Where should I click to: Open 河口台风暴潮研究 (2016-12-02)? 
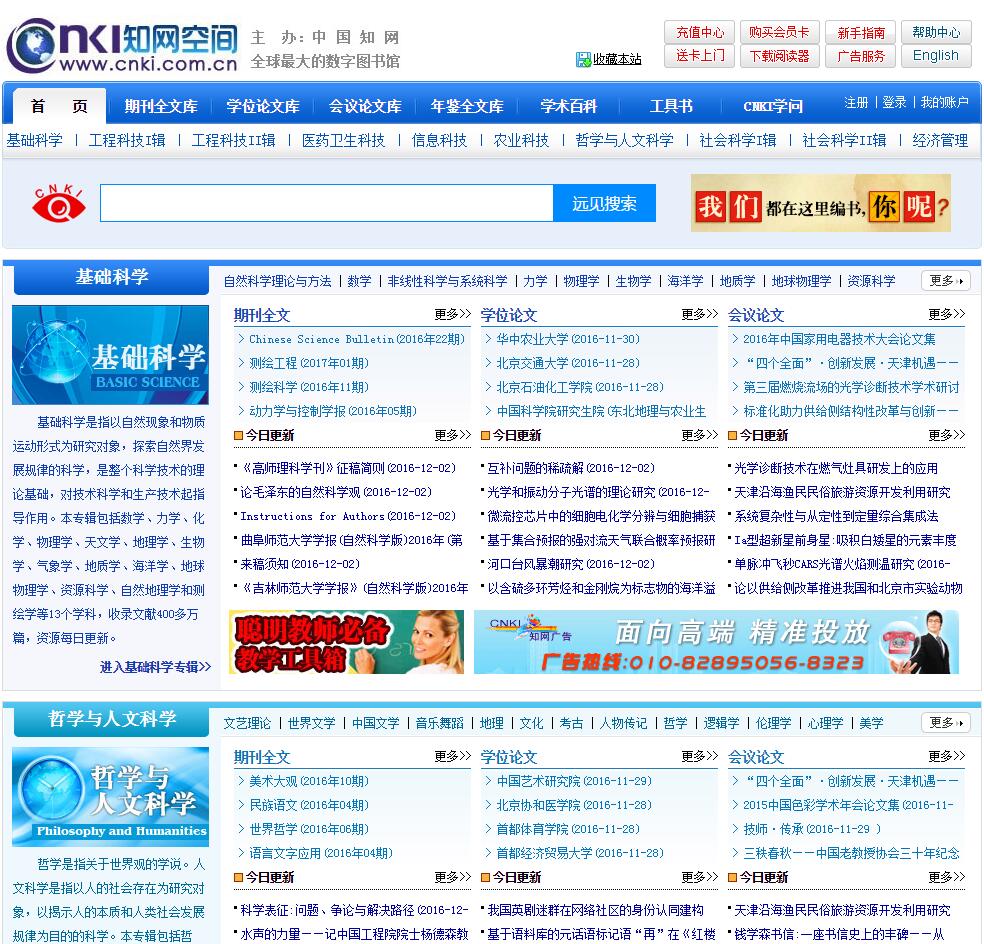570,564
